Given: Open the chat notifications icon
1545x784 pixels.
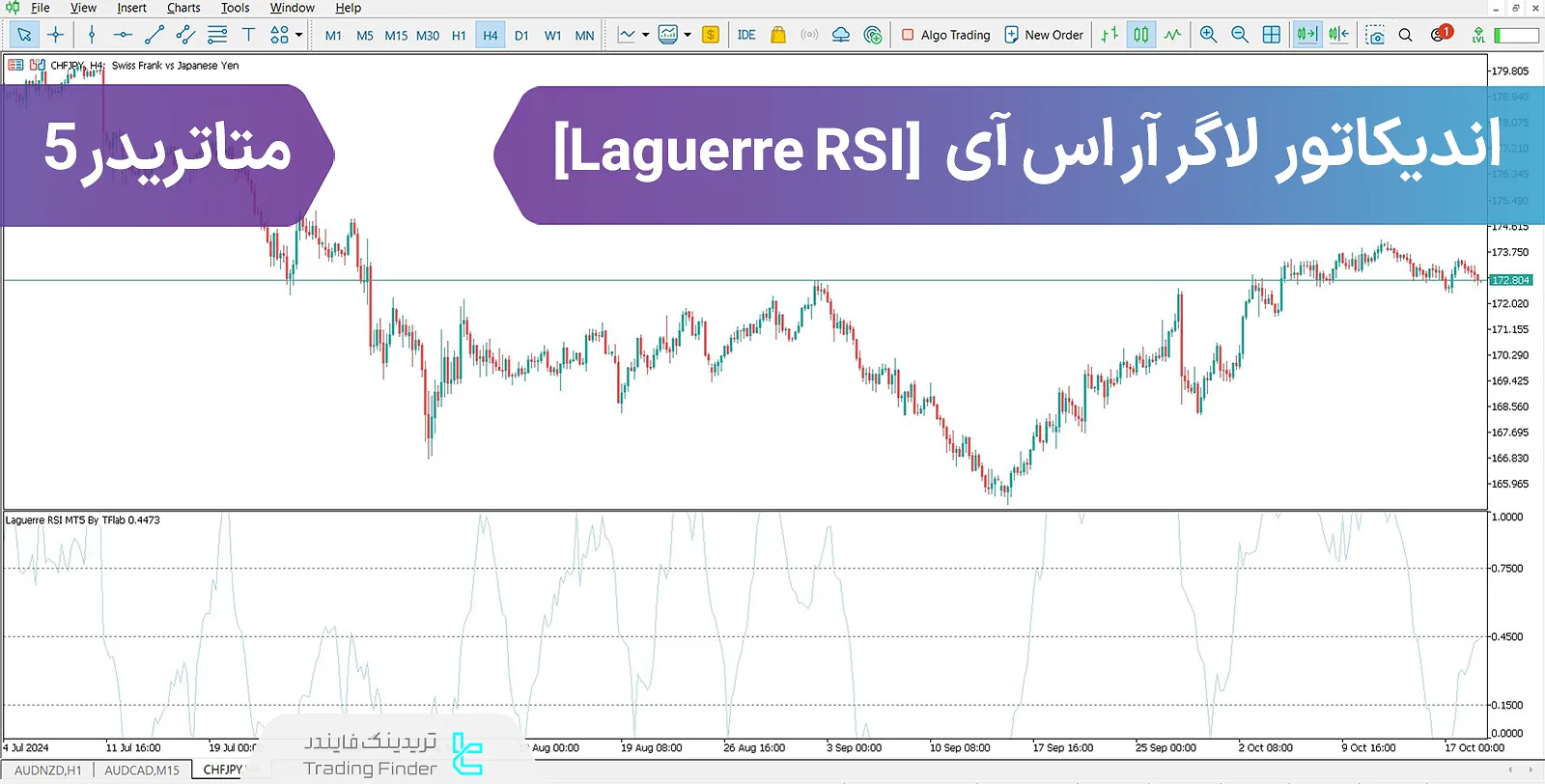Looking at the screenshot, I should [1441, 34].
